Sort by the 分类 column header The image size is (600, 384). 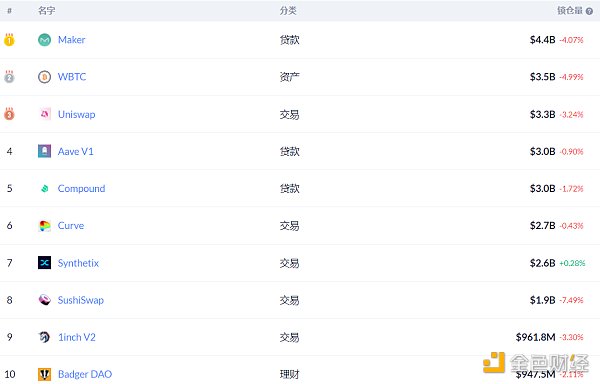288,11
